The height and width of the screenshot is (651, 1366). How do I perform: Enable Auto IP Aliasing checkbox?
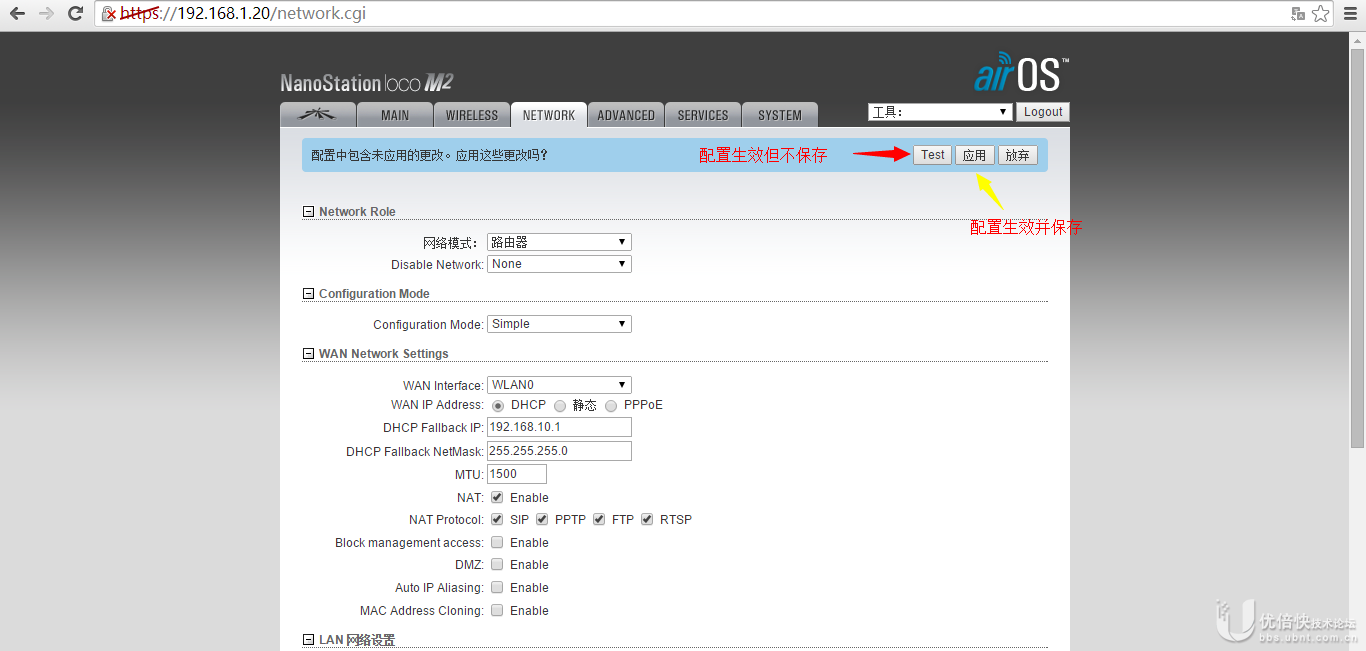497,587
